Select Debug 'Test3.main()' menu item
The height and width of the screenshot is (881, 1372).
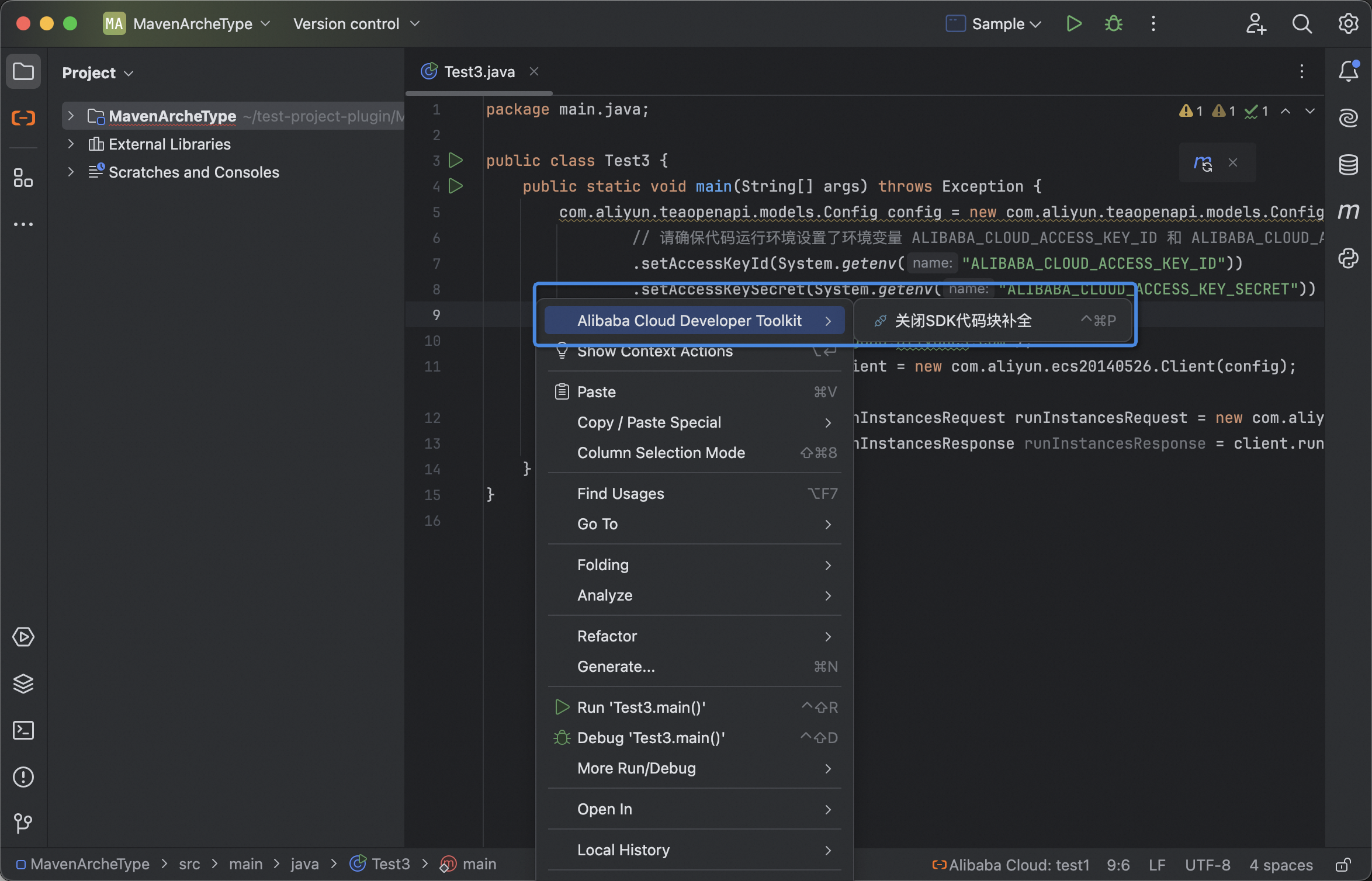[694, 738]
